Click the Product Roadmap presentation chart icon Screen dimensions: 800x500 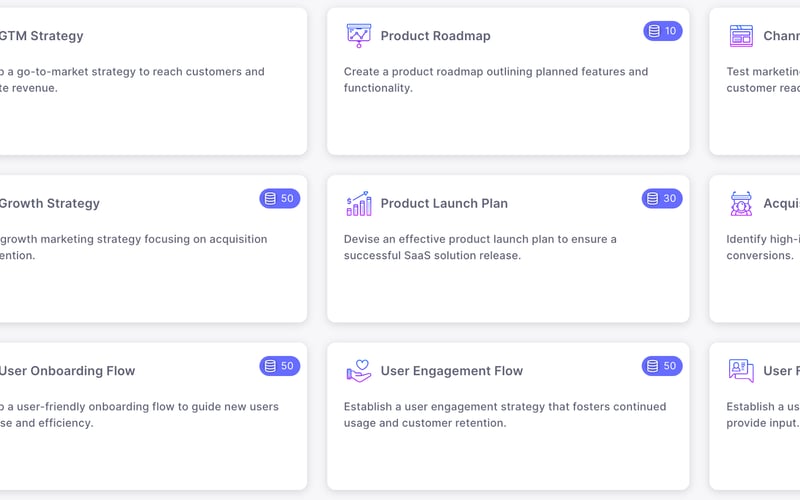[x=358, y=35]
